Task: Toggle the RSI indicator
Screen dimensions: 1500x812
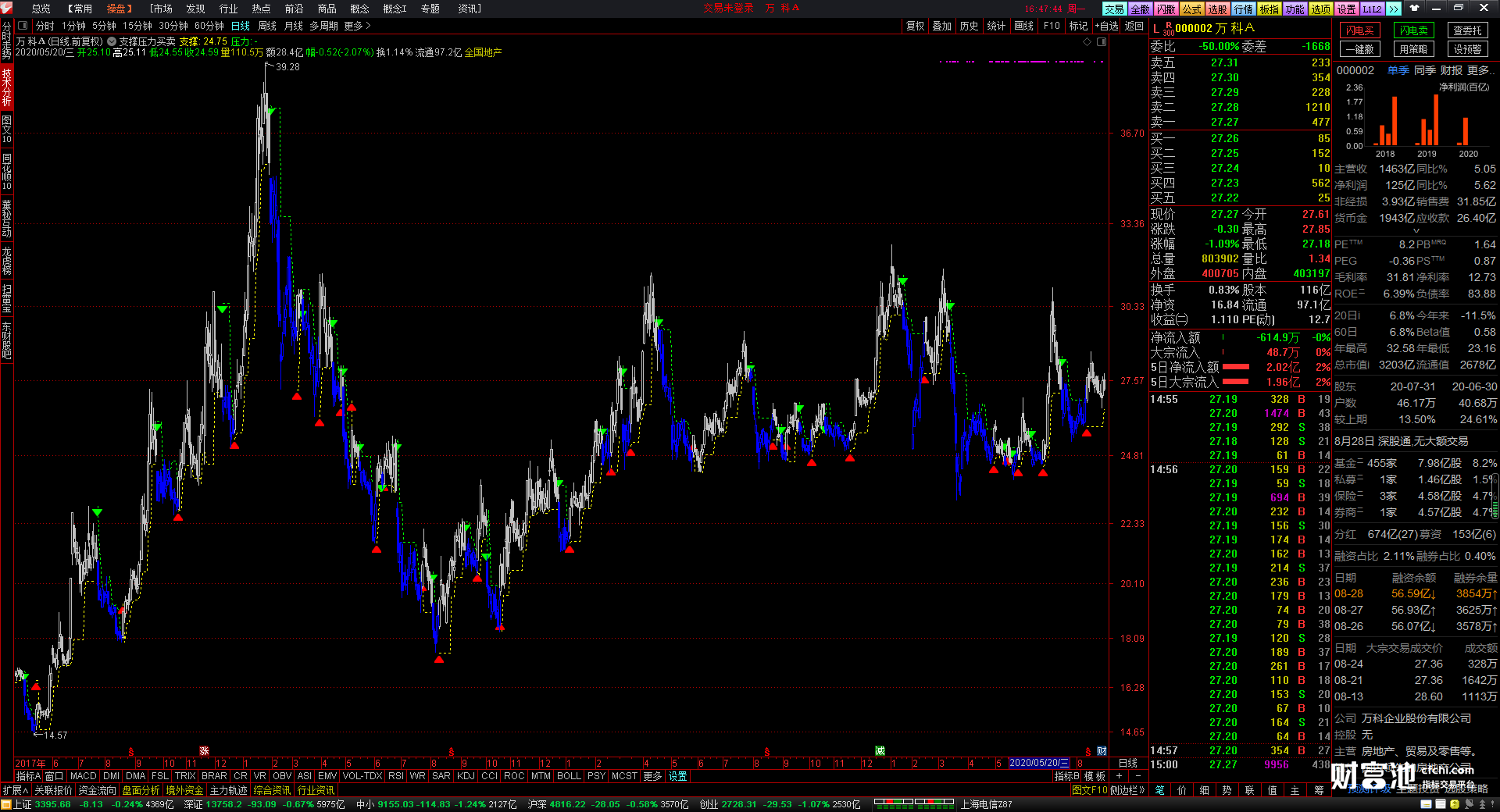Action: pyautogui.click(x=395, y=776)
